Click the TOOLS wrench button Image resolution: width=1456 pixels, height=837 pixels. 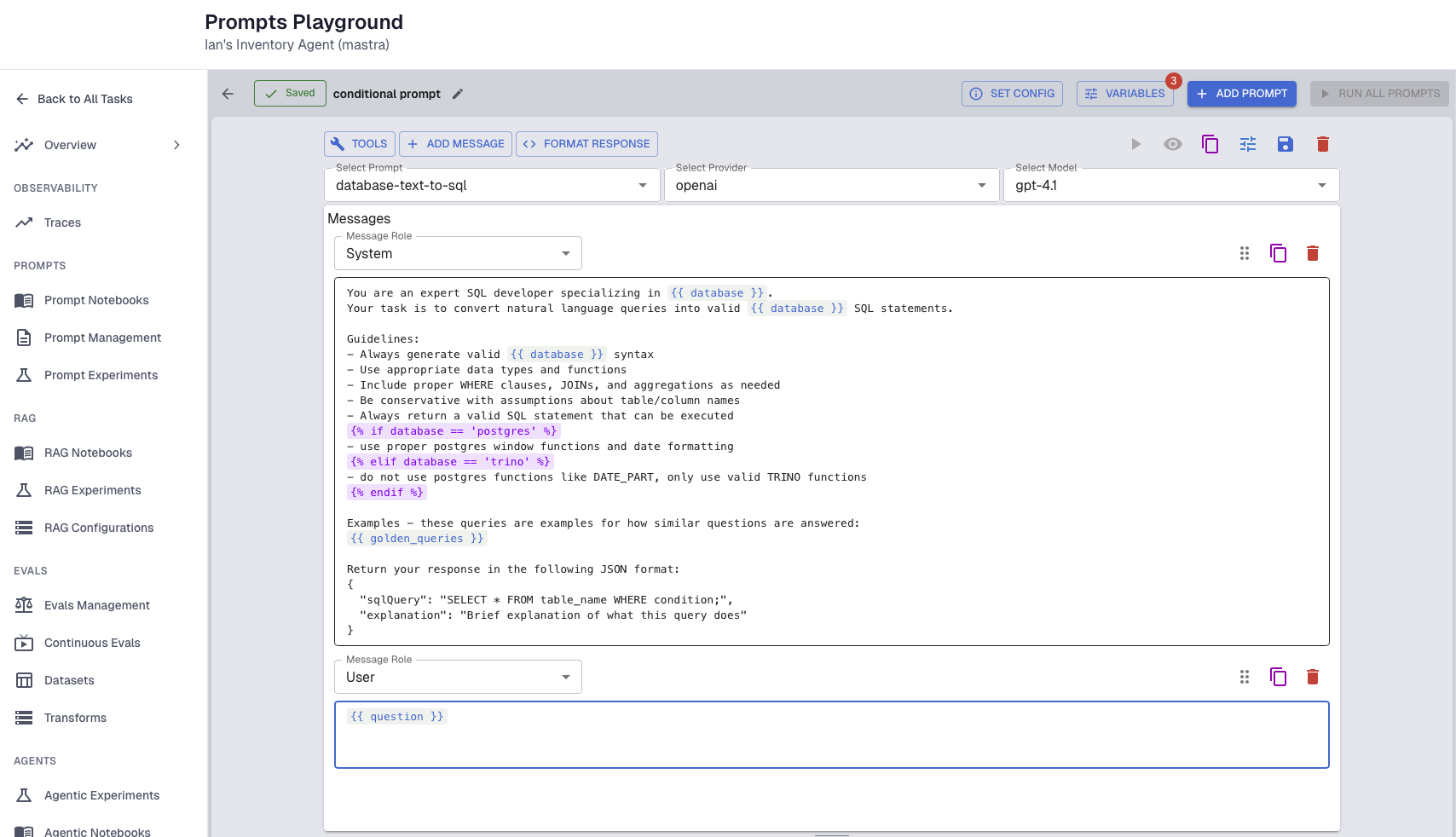click(359, 144)
